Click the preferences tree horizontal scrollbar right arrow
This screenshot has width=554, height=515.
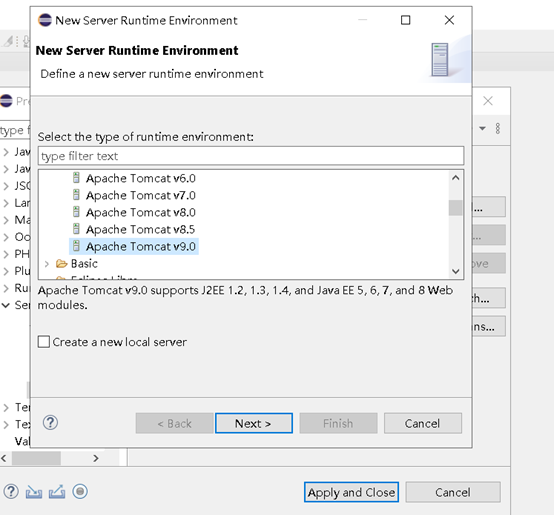pos(96,458)
